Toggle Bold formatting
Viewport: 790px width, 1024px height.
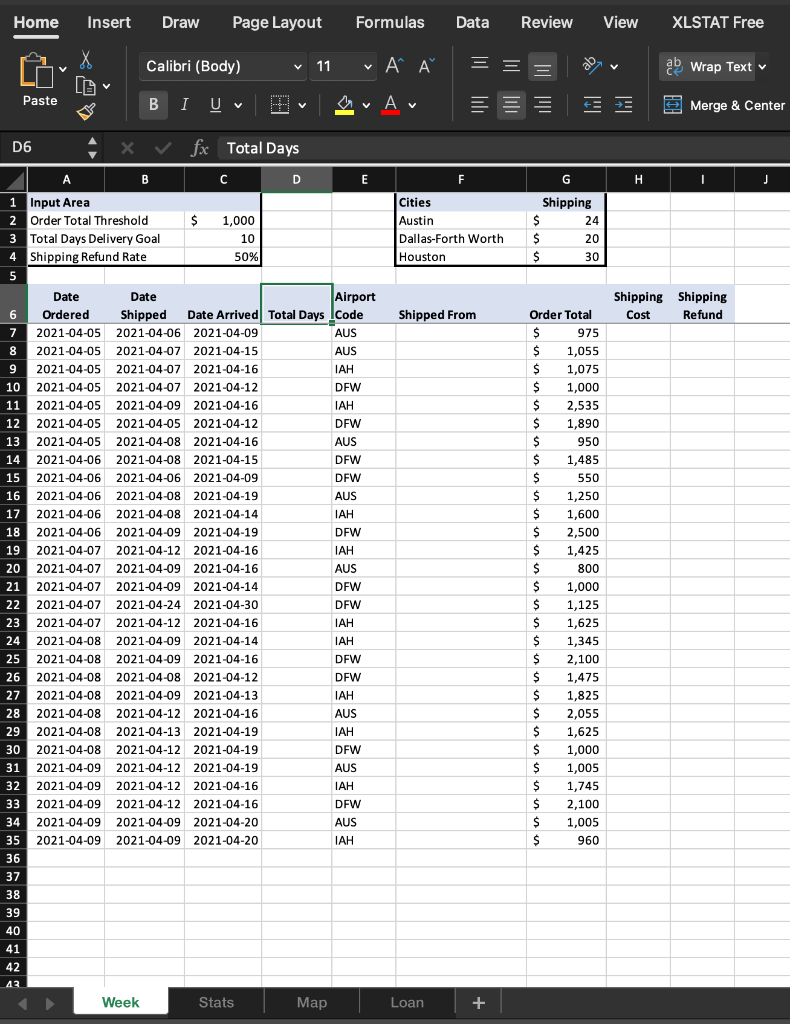[x=153, y=104]
